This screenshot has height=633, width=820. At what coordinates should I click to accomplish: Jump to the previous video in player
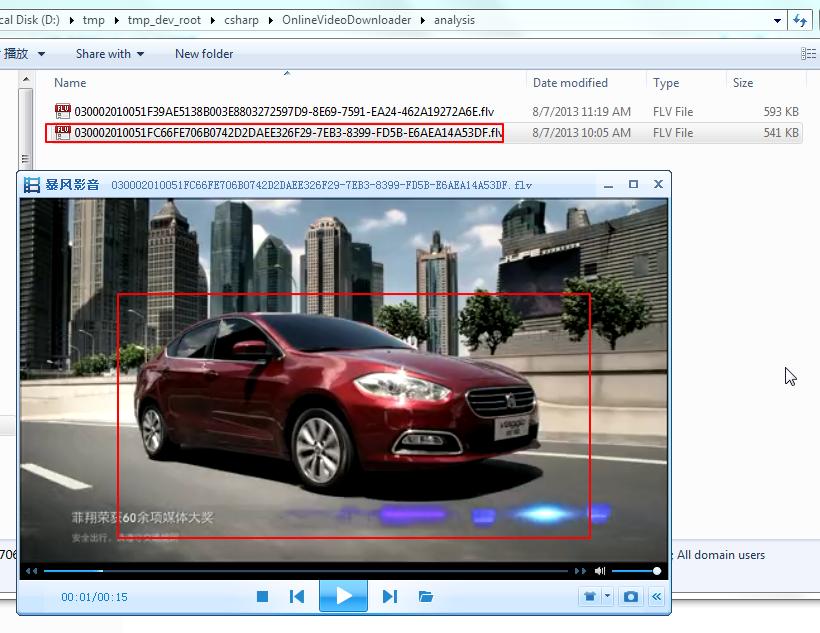tap(297, 596)
